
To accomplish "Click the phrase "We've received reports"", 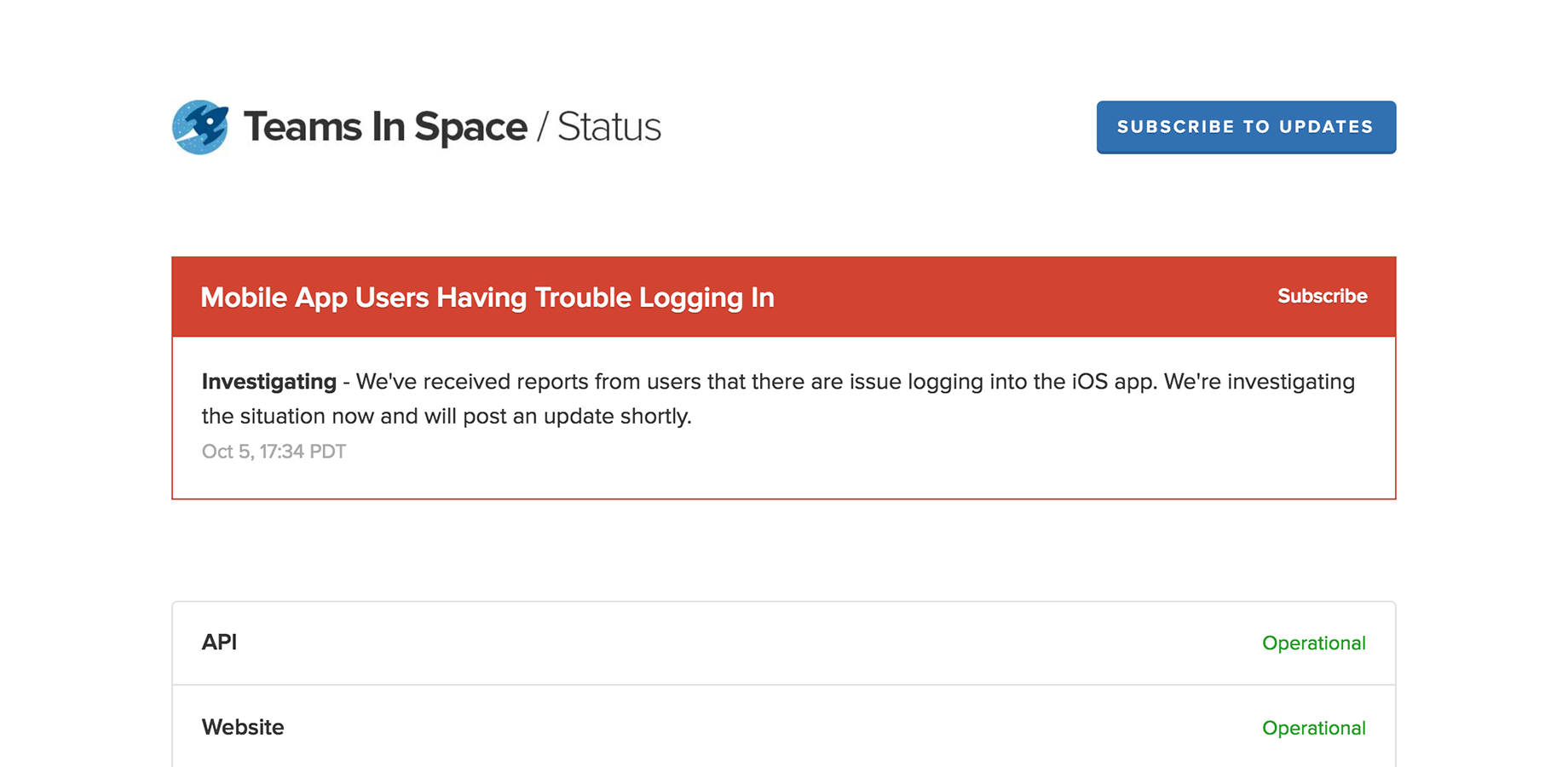I will (x=471, y=382).
